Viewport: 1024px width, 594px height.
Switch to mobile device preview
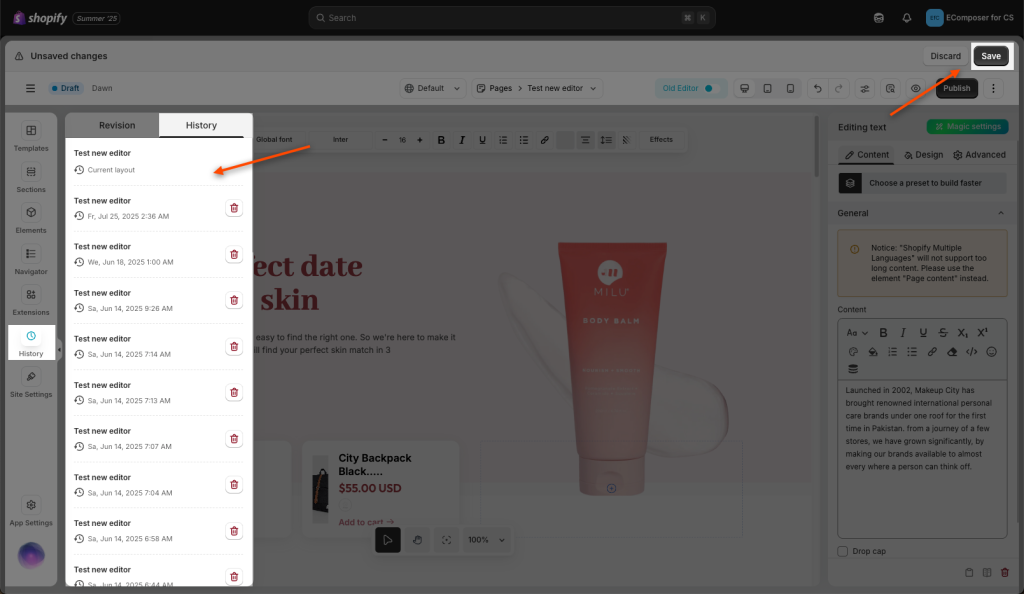[x=790, y=88]
